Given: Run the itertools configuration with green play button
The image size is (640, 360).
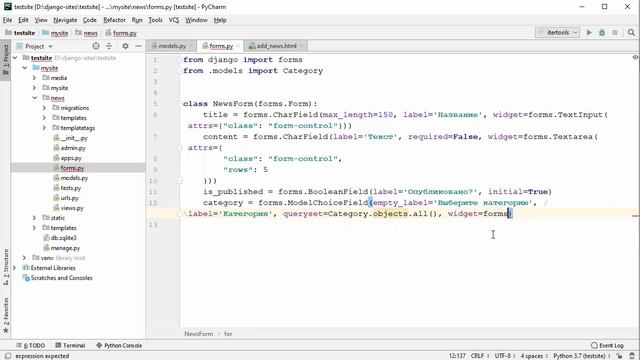Looking at the screenshot, I should (589, 33).
